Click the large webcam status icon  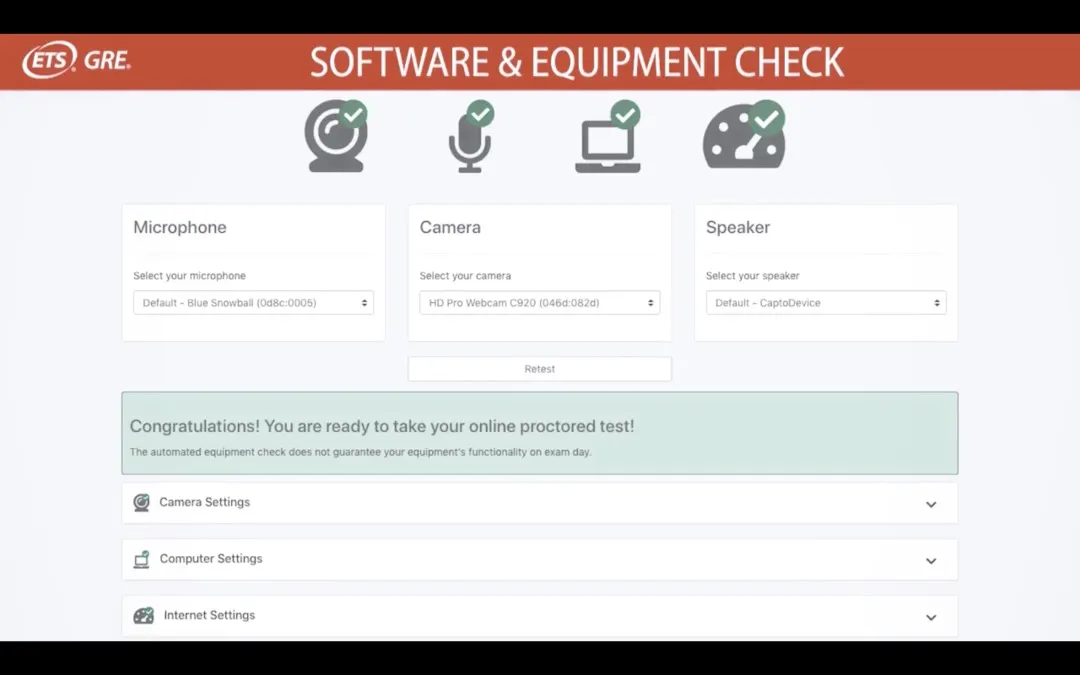click(334, 140)
